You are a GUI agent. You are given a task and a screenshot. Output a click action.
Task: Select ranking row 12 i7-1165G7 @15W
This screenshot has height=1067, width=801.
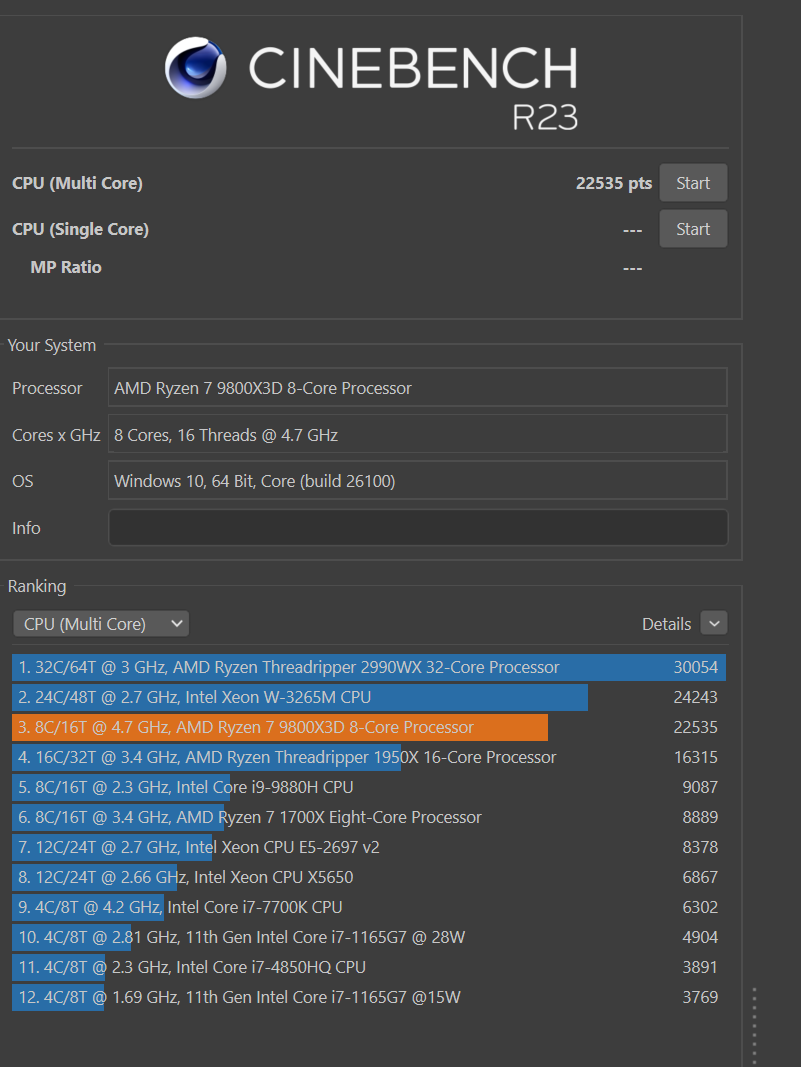click(x=369, y=997)
